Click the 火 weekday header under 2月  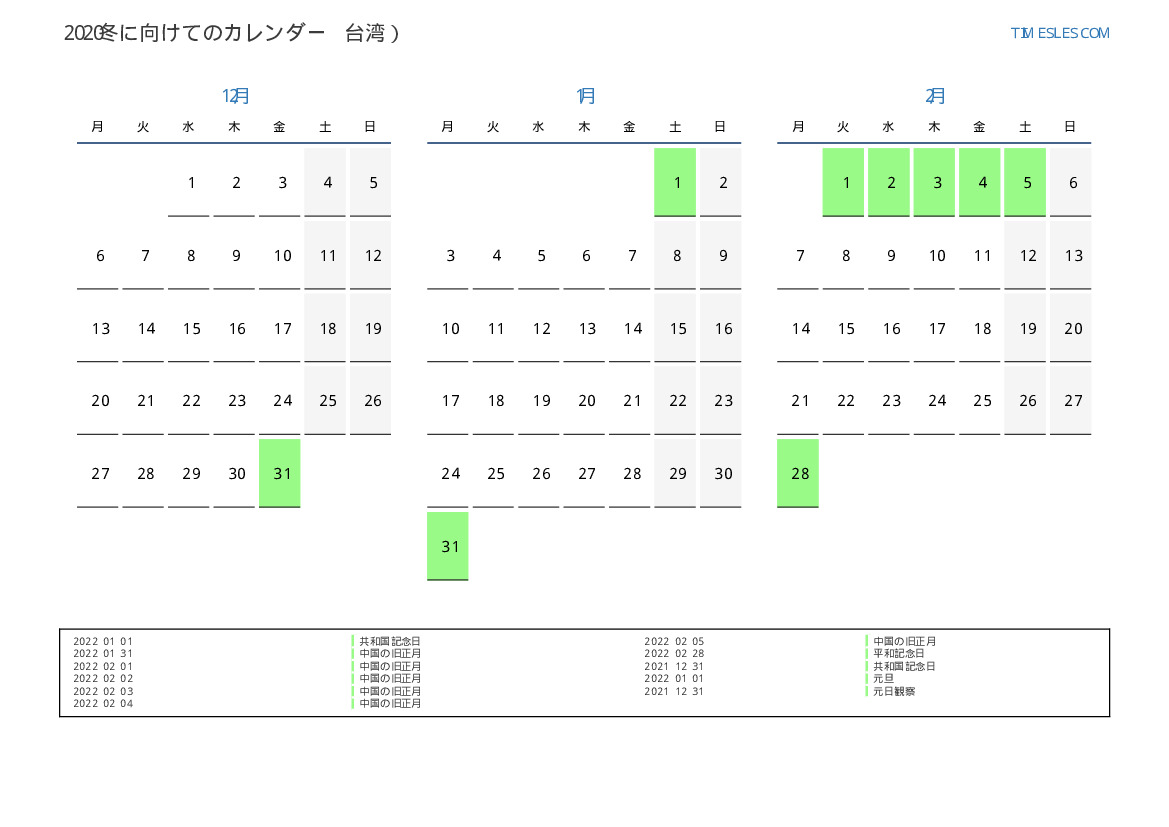[x=843, y=127]
